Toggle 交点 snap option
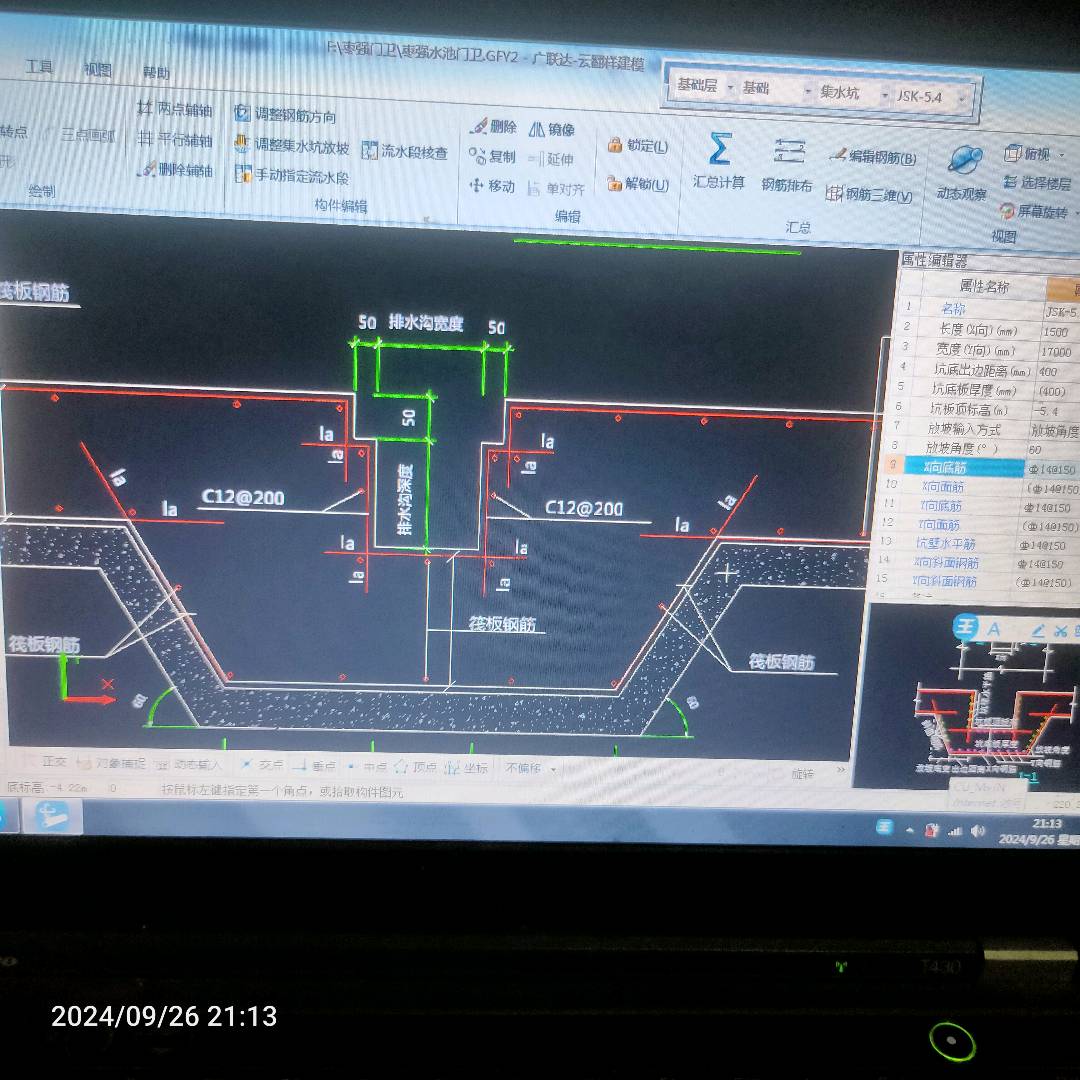Screen dimensions: 1080x1080 click(x=262, y=765)
